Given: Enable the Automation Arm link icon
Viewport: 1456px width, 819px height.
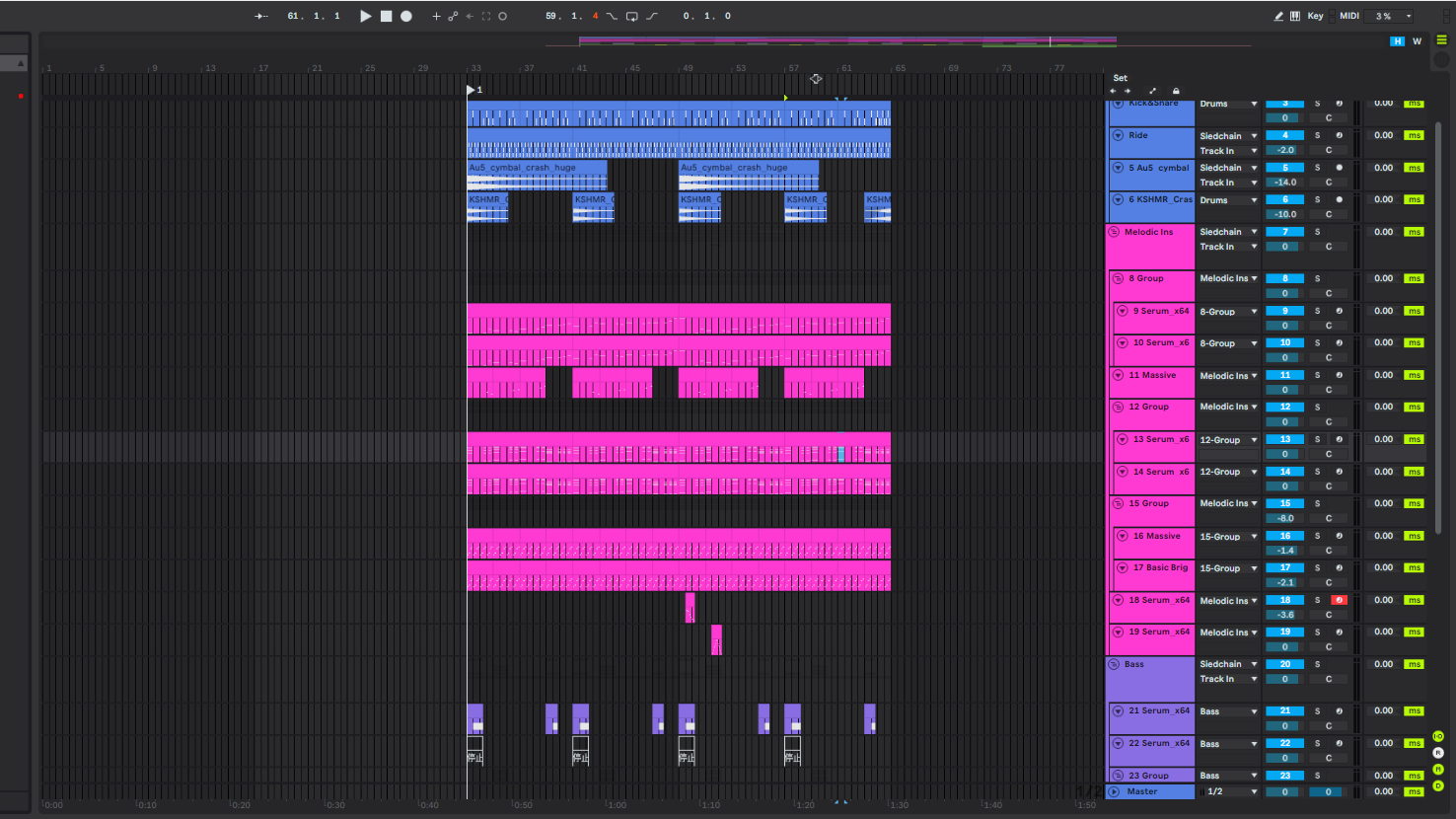Looking at the screenshot, I should (x=453, y=16).
